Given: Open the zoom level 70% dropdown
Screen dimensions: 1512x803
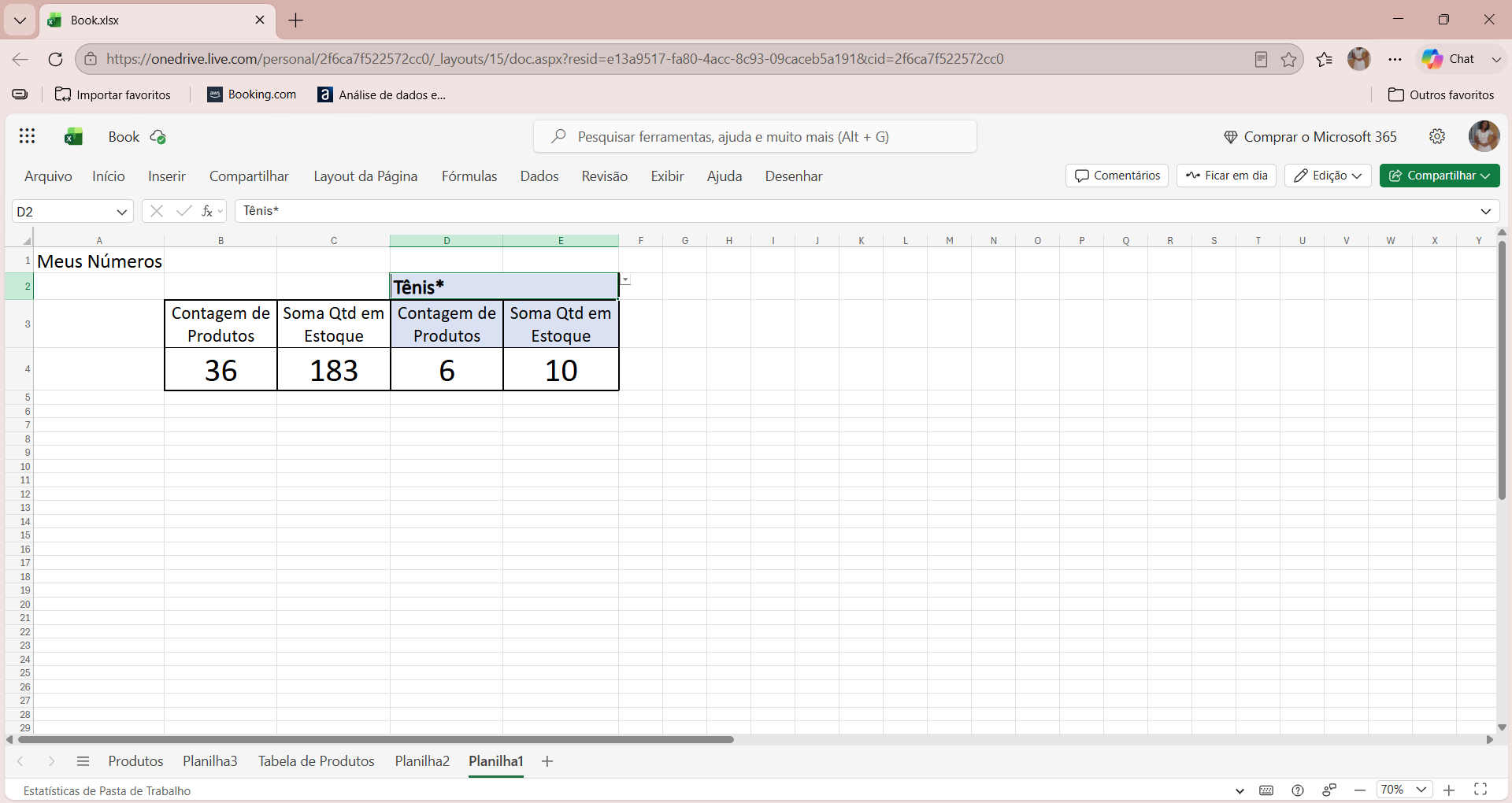Looking at the screenshot, I should (x=1403, y=790).
